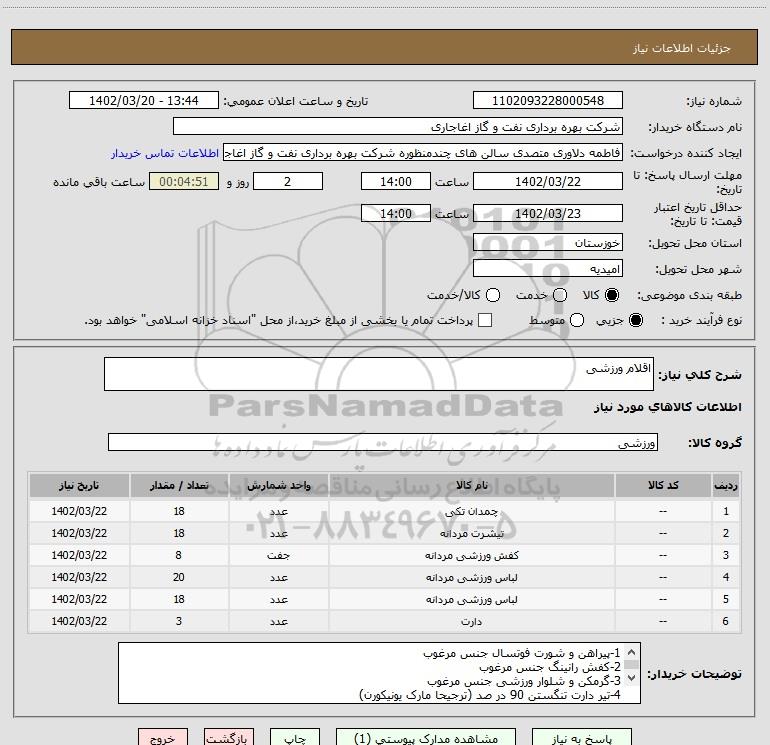Viewport: 770px width, 745px height.
Task: Click the دارت item name
Action: pos(471,622)
